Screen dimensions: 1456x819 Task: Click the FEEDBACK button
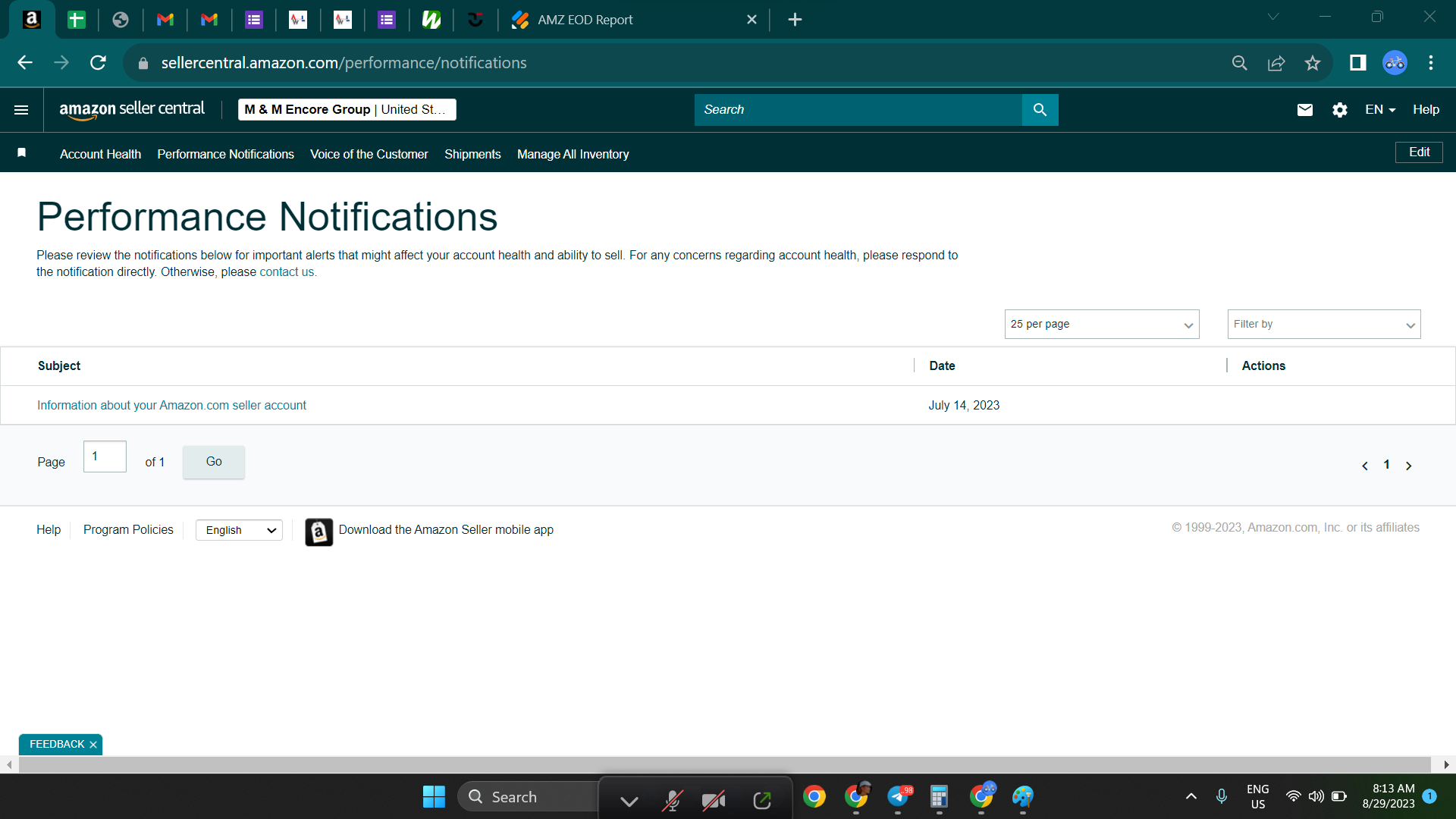(x=57, y=745)
